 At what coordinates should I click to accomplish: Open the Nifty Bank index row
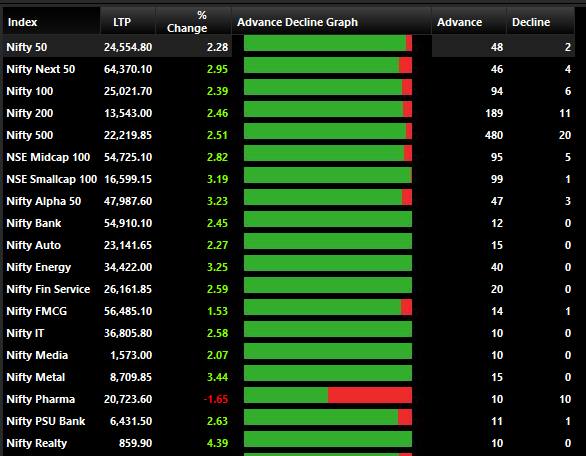289,223
